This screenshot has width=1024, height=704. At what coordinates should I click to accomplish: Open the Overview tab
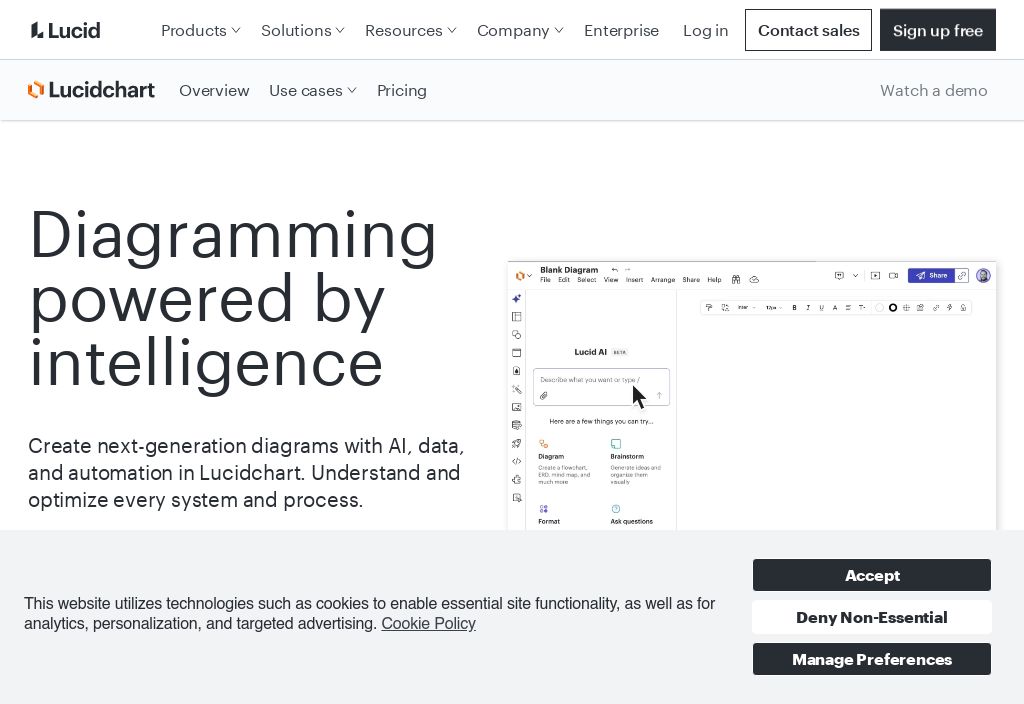214,90
